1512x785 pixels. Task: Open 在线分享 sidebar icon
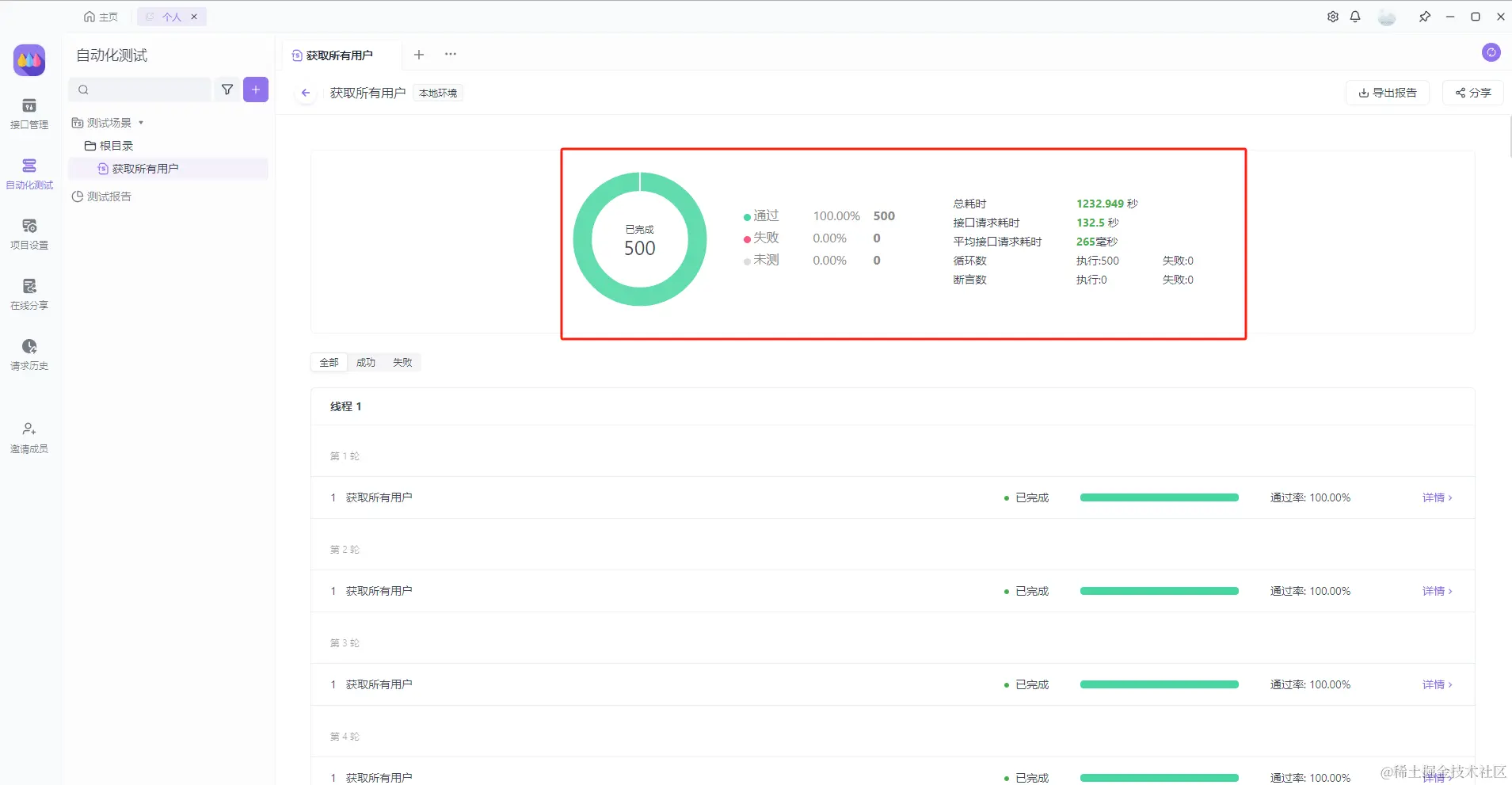pos(29,295)
